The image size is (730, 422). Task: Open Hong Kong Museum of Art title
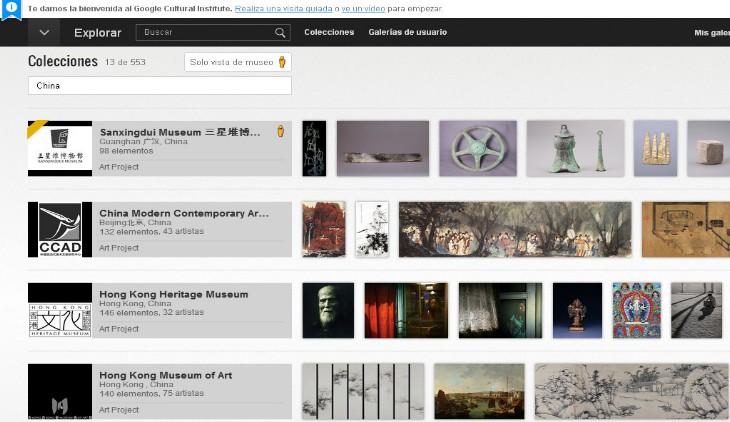pyautogui.click(x=165, y=375)
